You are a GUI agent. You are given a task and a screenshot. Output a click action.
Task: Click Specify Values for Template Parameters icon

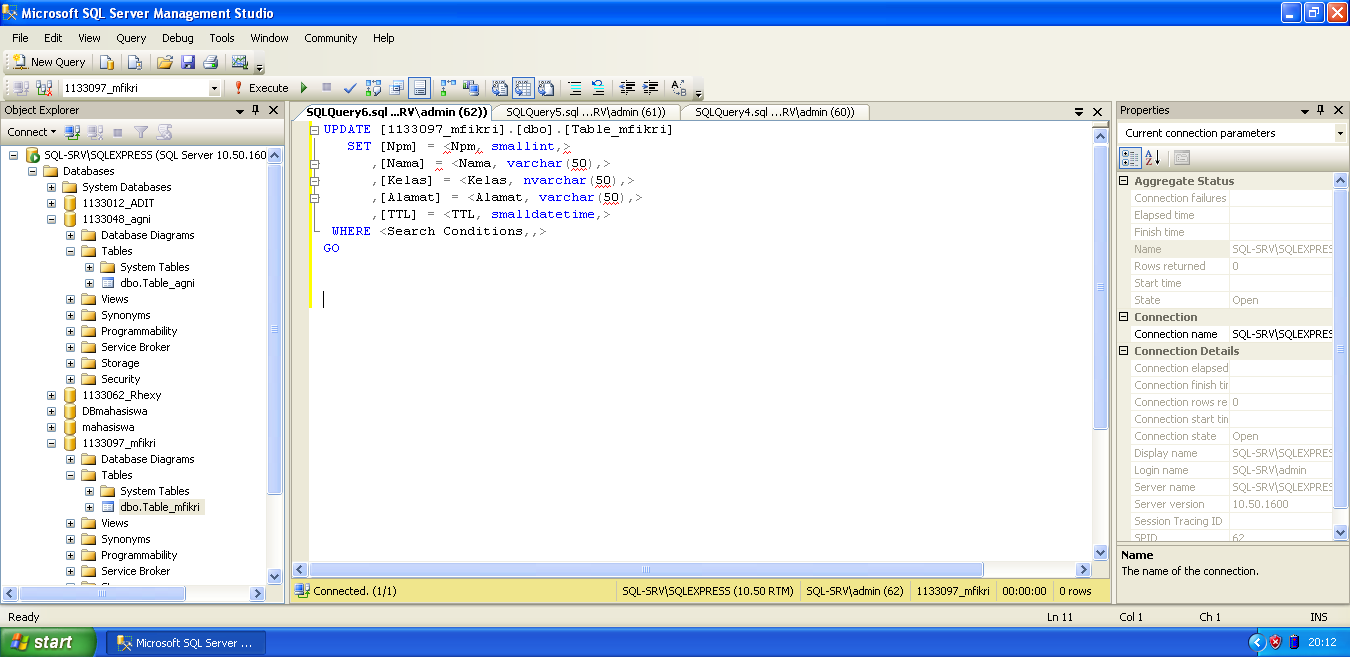(679, 88)
